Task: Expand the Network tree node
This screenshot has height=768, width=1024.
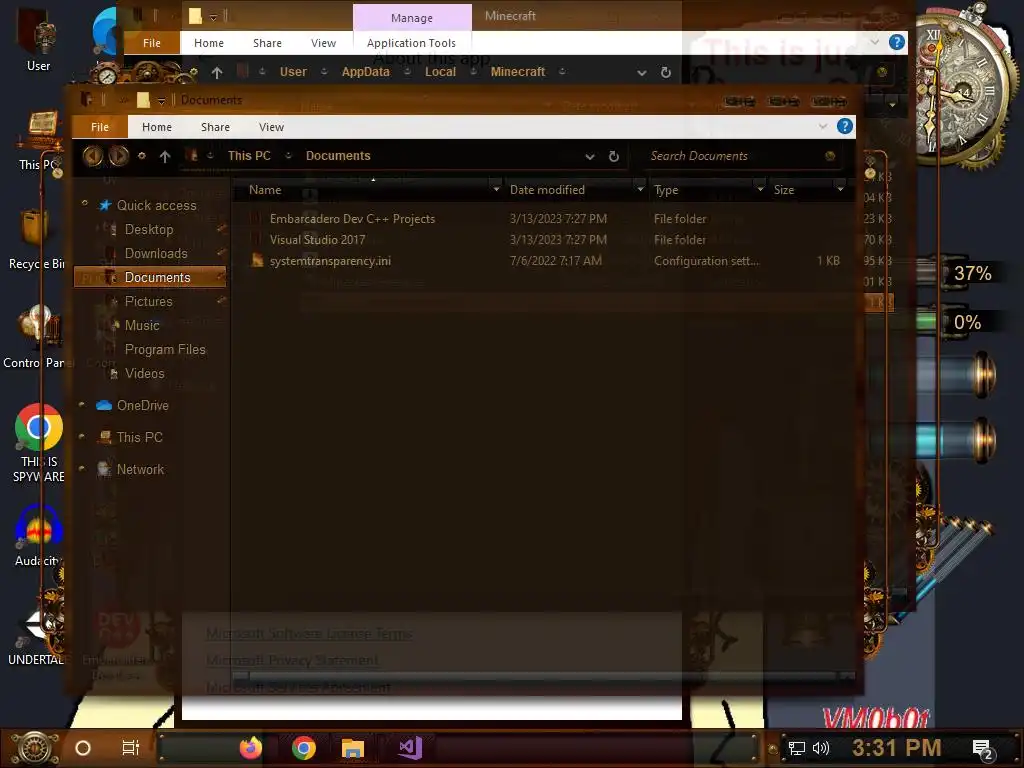Action: [82, 468]
